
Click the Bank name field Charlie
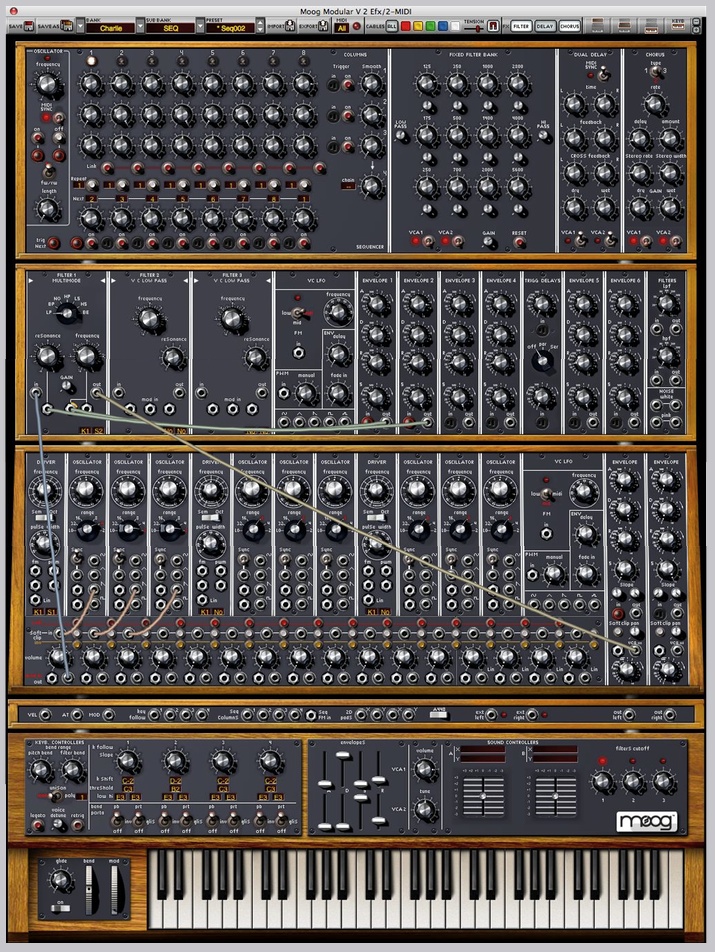110,28
